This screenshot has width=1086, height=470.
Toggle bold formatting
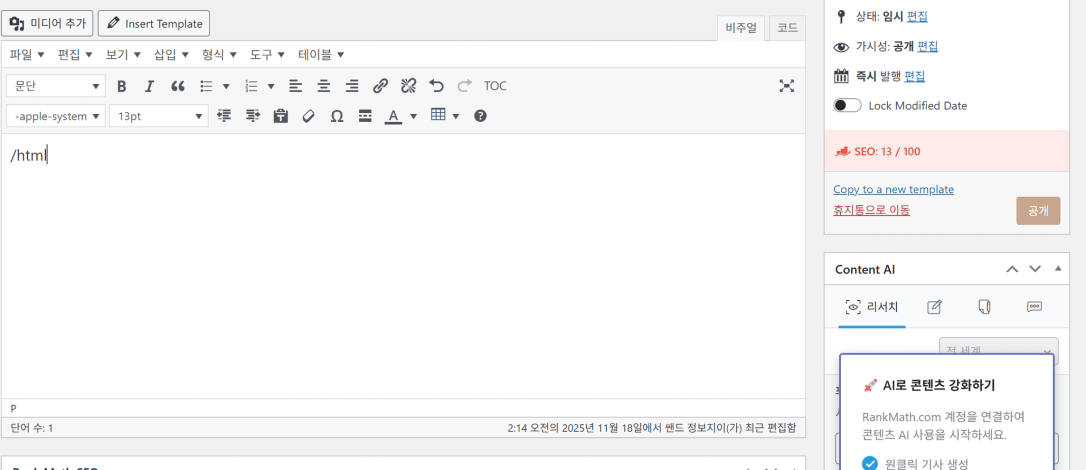click(x=122, y=87)
